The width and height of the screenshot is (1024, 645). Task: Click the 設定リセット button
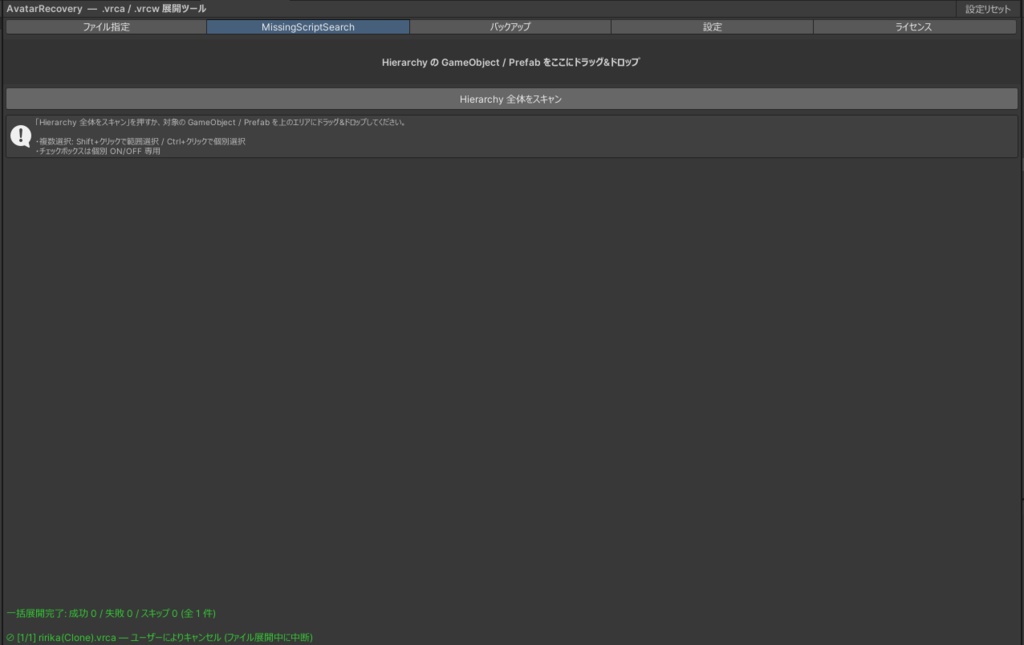tap(987, 9)
